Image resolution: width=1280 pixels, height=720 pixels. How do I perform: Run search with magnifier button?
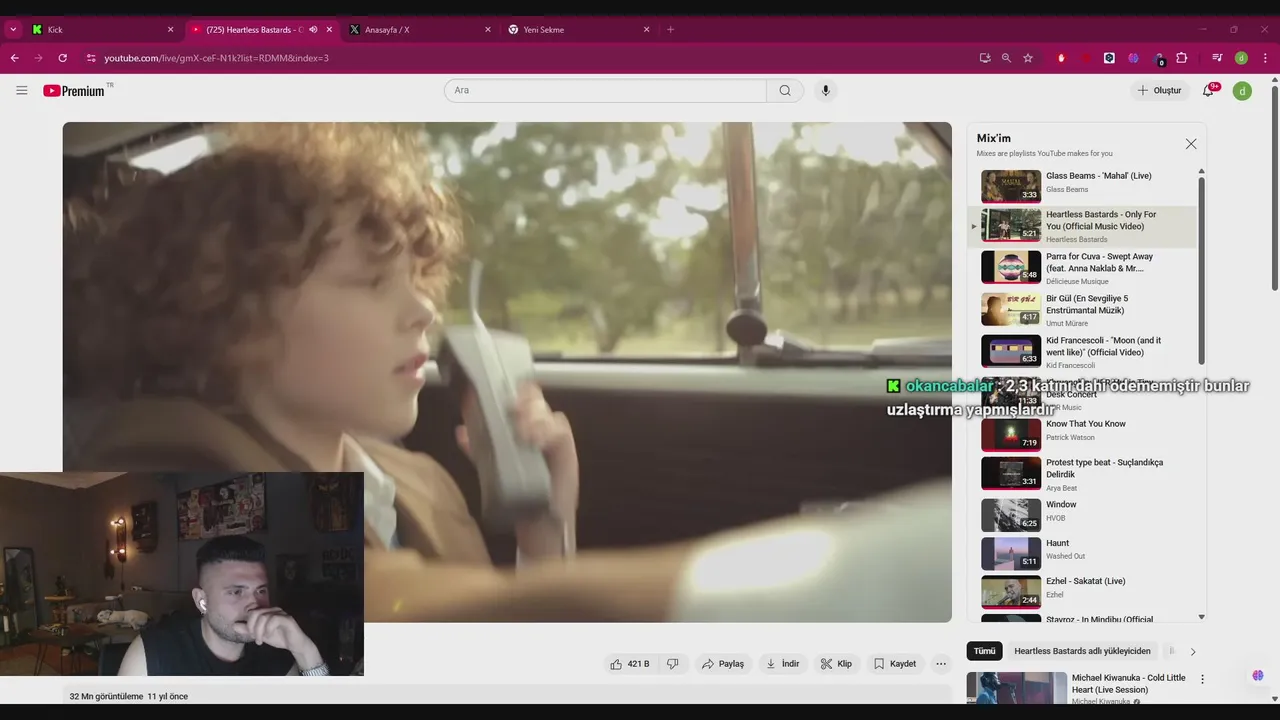785,90
